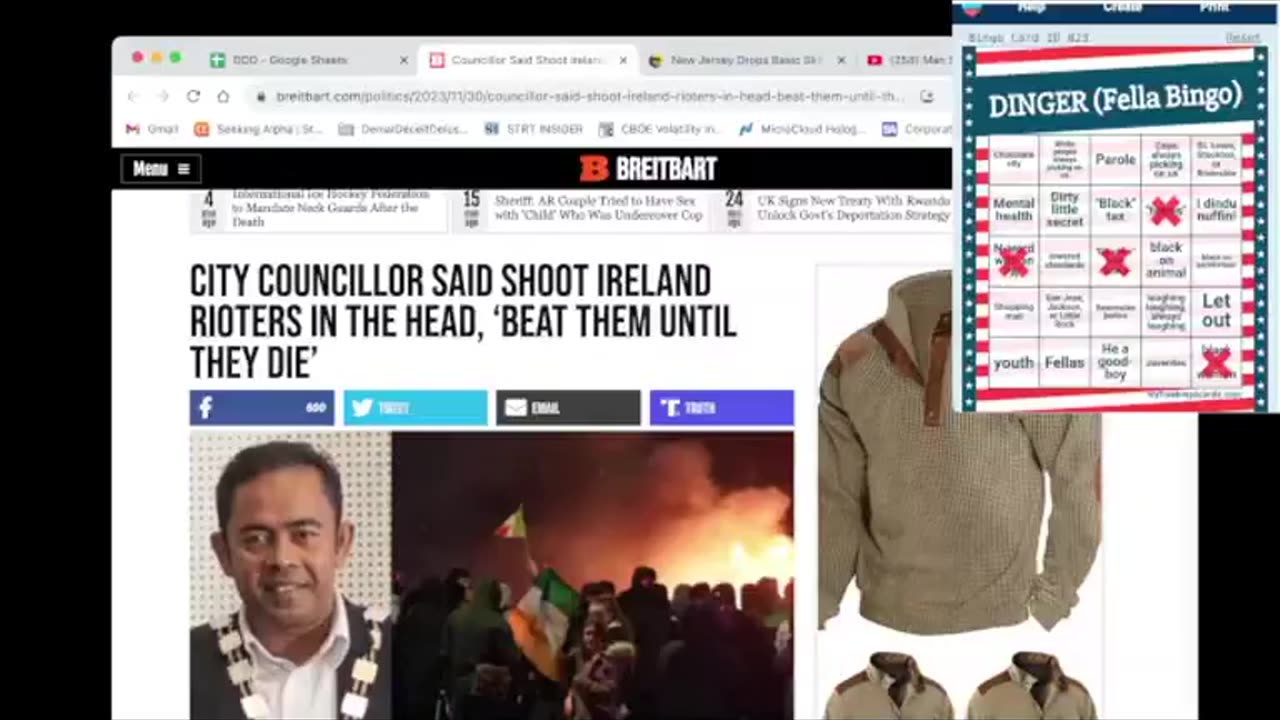Open the CBOE Volatility bookmark

coord(660,129)
